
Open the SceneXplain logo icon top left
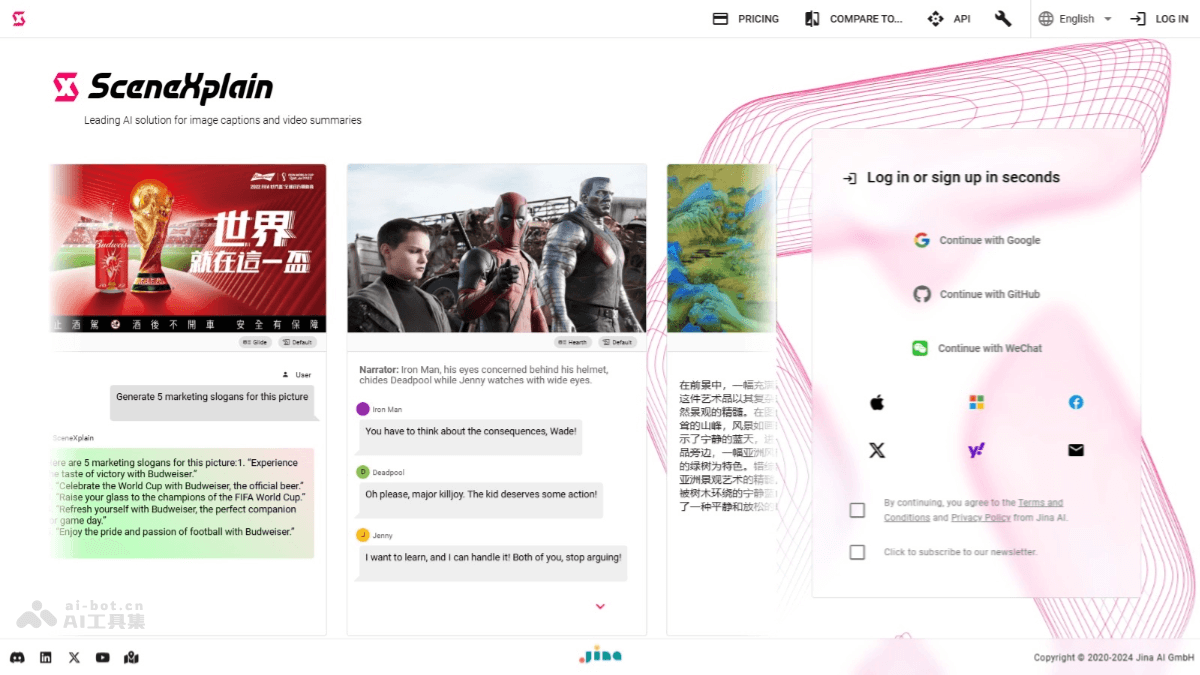pos(18,18)
